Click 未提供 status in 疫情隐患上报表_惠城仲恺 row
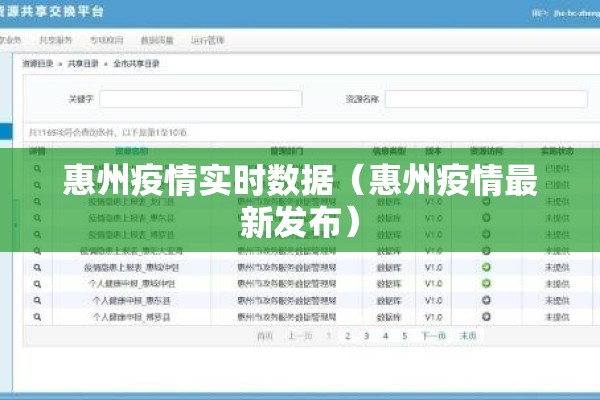Screen dimensions: 600x400 (557, 268)
